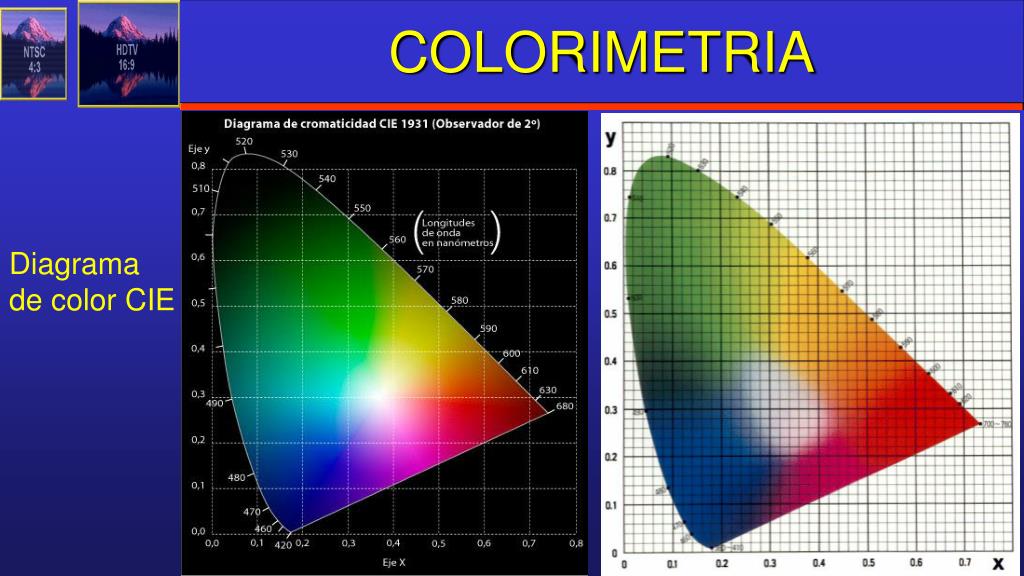Click the 490 wavelength label on left diagram
Viewport: 1024px width, 576px height.
(215, 403)
